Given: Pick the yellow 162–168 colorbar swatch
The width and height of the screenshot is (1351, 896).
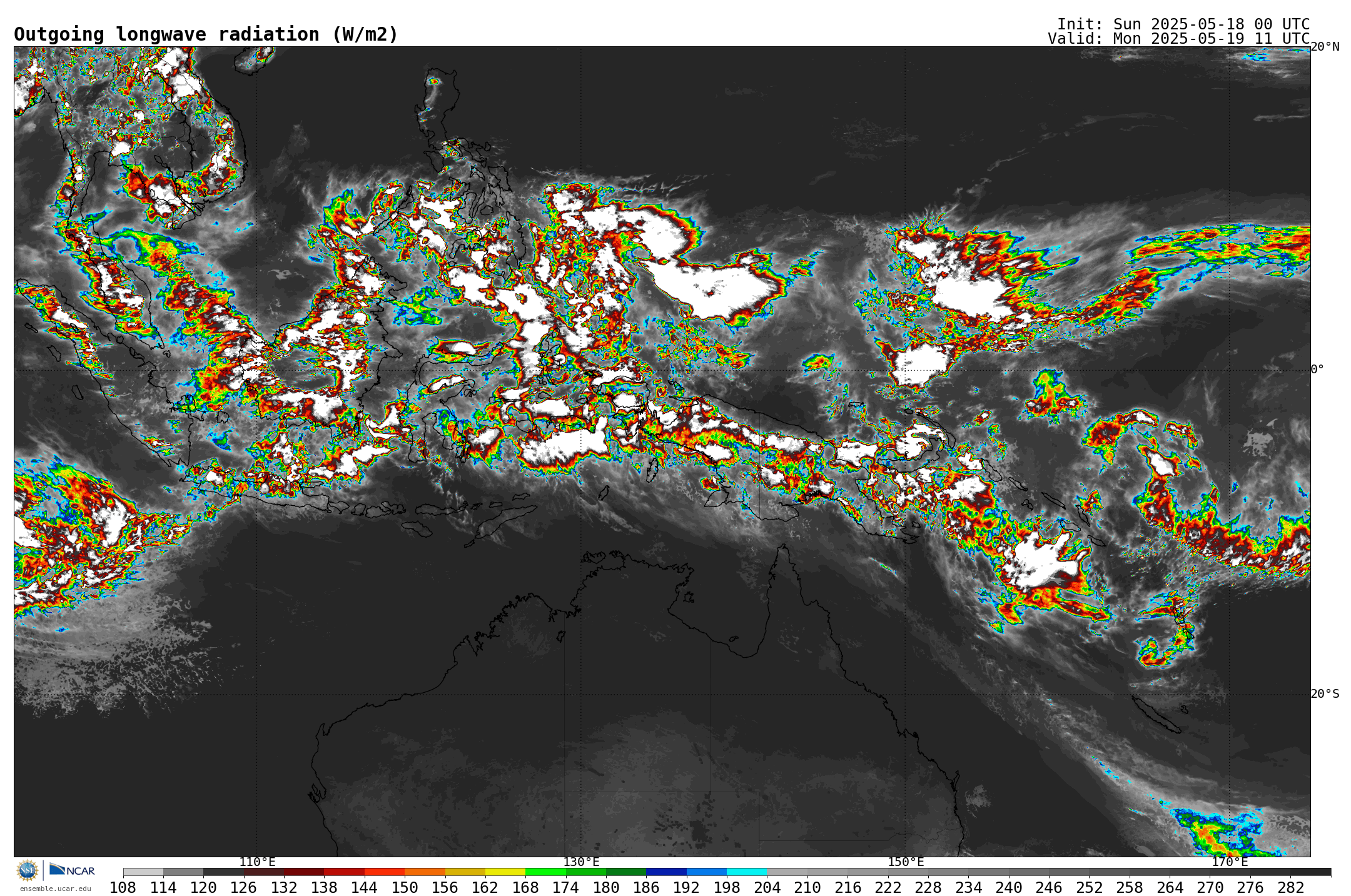Looking at the screenshot, I should pyautogui.click(x=505, y=872).
